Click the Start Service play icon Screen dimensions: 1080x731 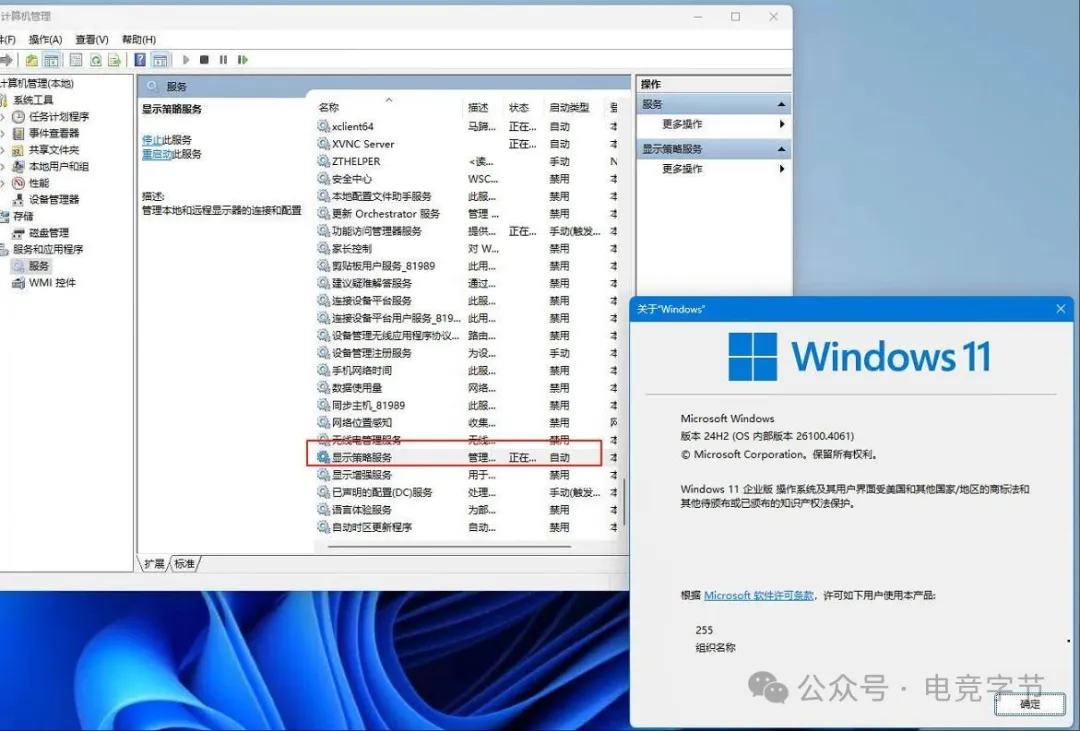click(x=186, y=60)
